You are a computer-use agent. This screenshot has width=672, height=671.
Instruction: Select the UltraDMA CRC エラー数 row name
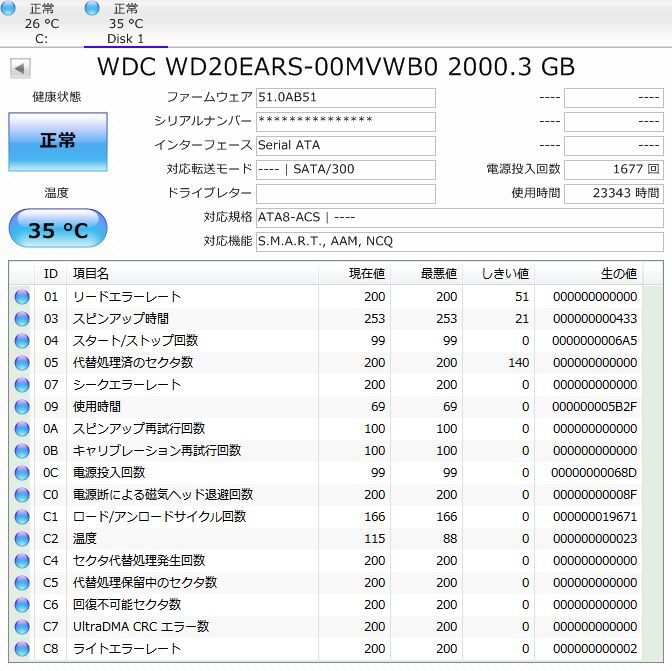(141, 627)
